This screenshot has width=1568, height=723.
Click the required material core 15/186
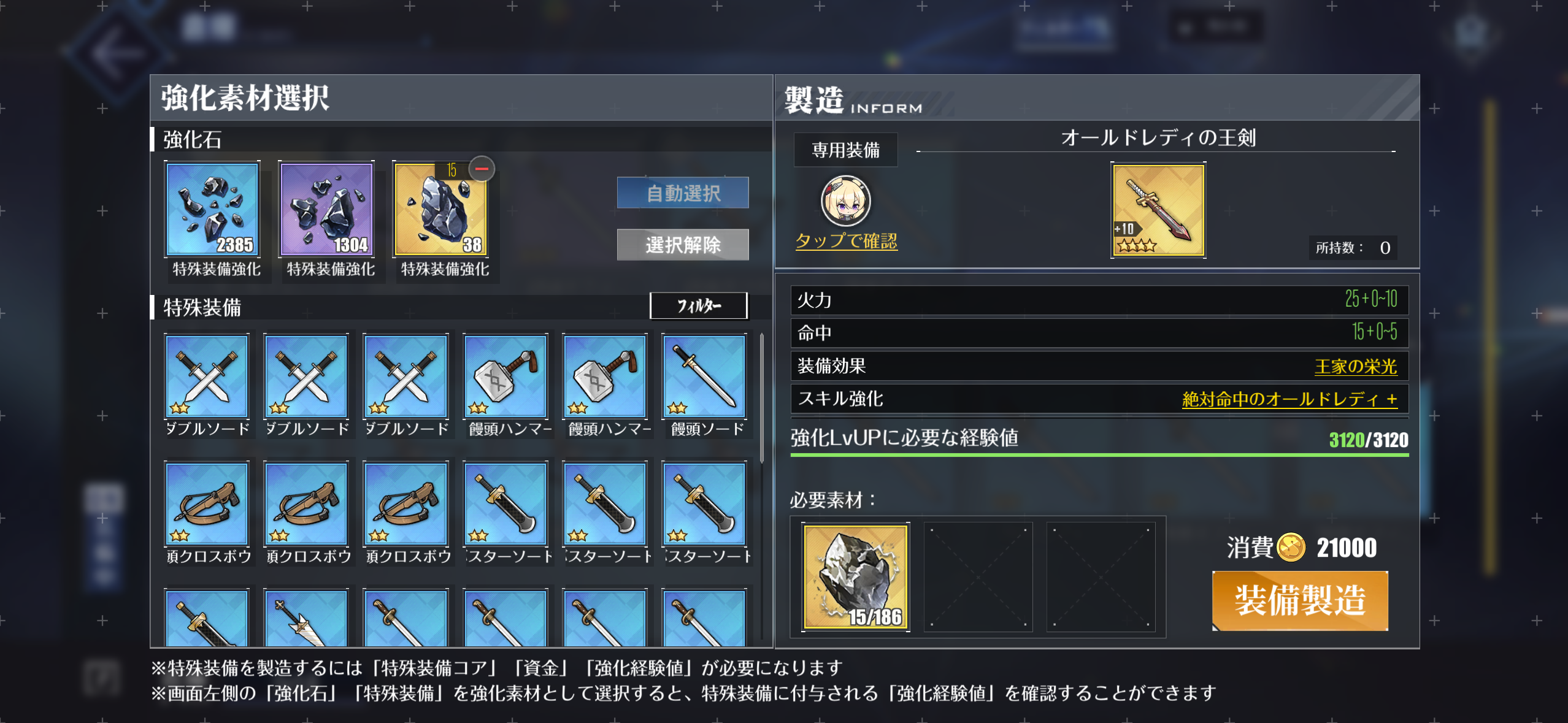856,577
